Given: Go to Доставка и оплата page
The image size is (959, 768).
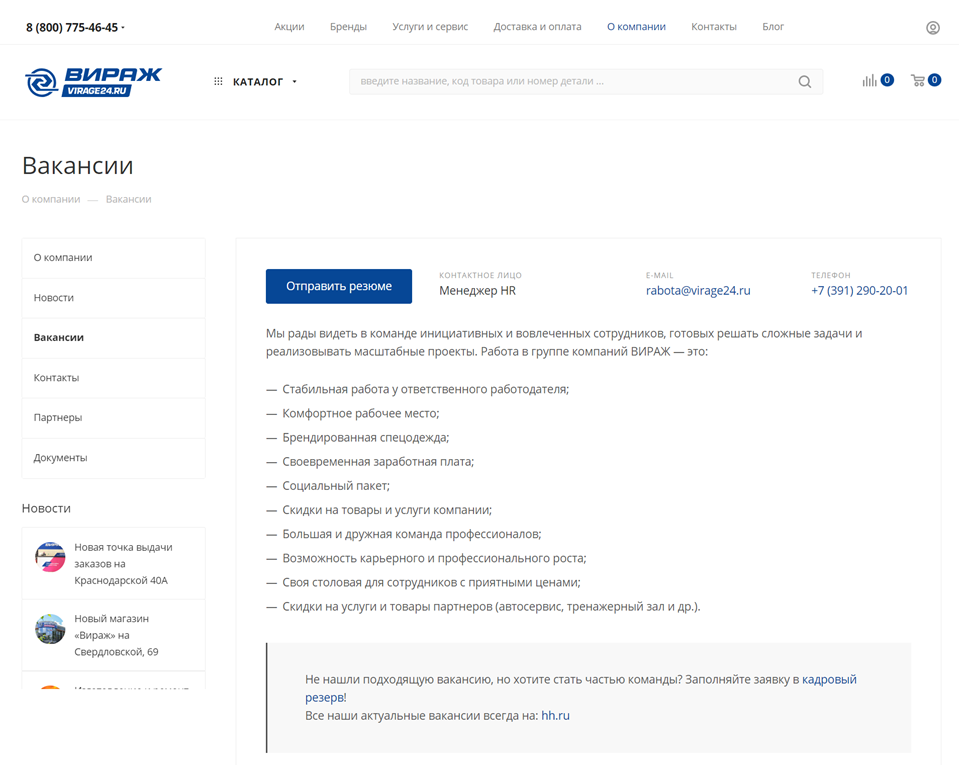Looking at the screenshot, I should pos(537,27).
